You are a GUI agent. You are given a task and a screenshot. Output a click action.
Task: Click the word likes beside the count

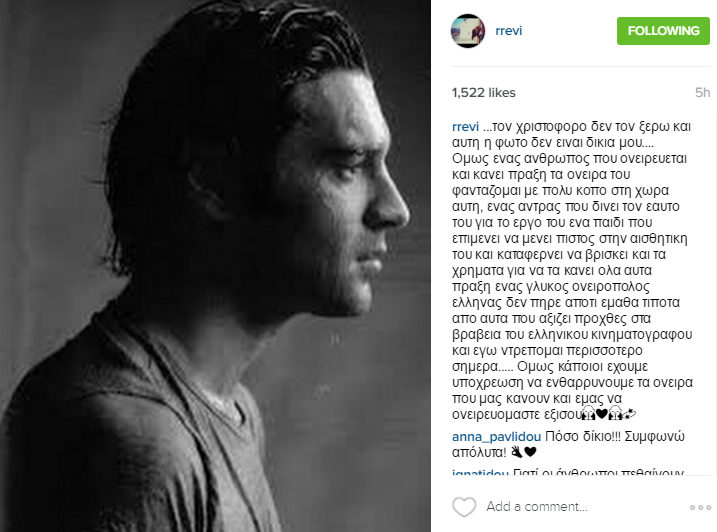(x=502, y=92)
